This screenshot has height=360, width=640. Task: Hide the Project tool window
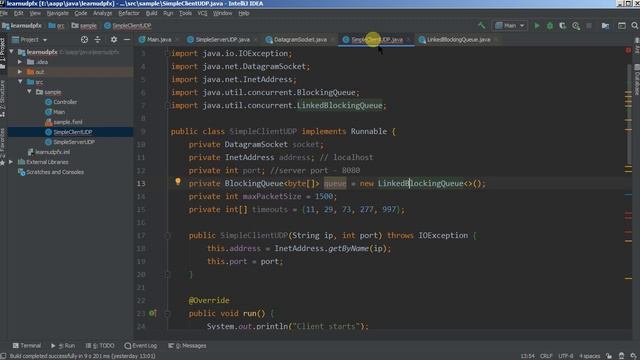click(x=127, y=40)
